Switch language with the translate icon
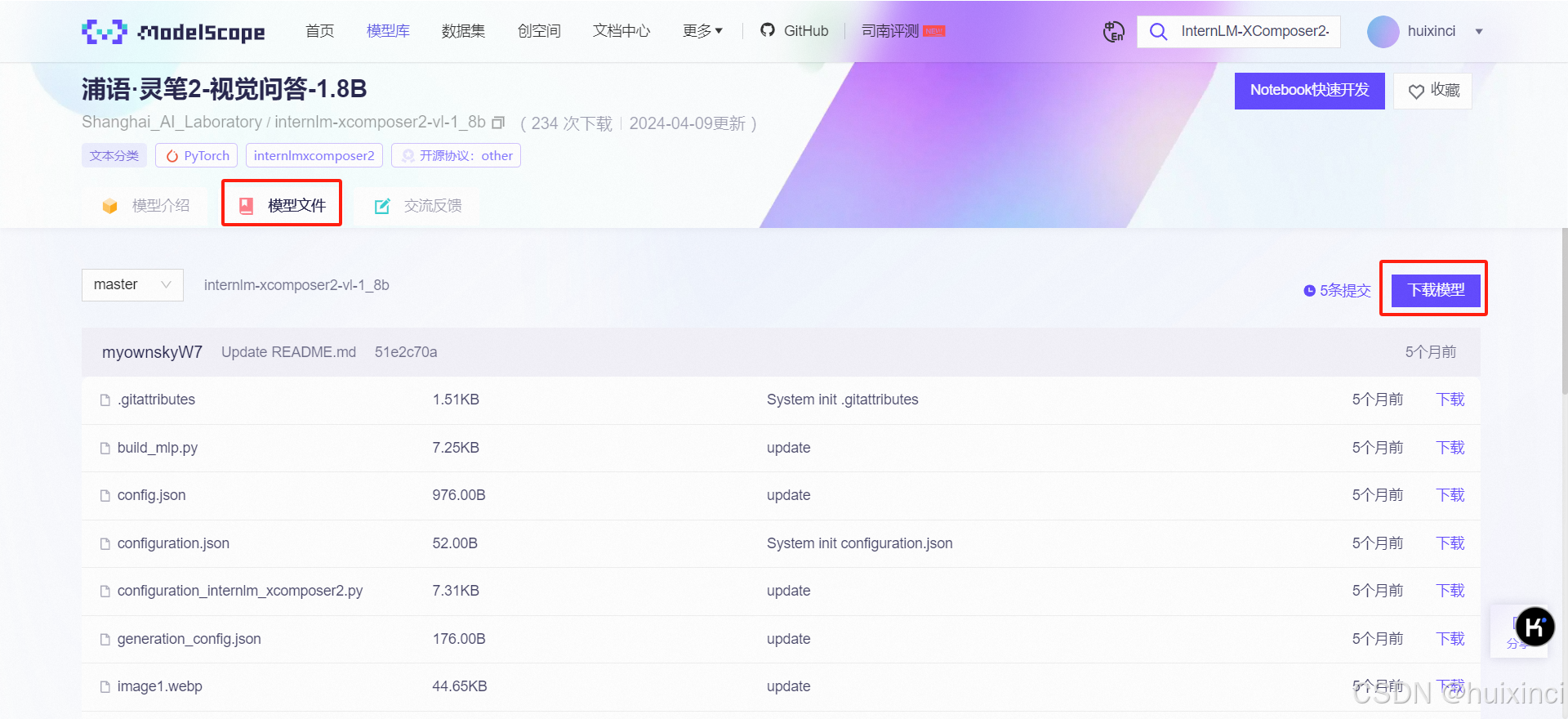The image size is (1568, 719). tap(1114, 32)
